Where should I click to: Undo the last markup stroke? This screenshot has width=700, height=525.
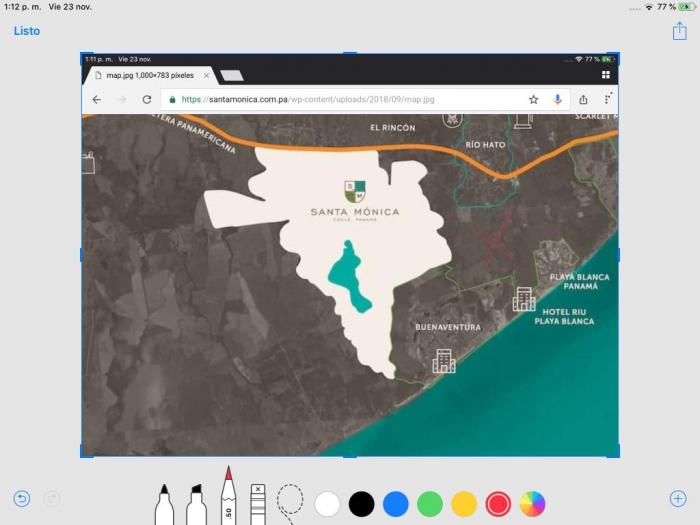[x=21, y=498]
